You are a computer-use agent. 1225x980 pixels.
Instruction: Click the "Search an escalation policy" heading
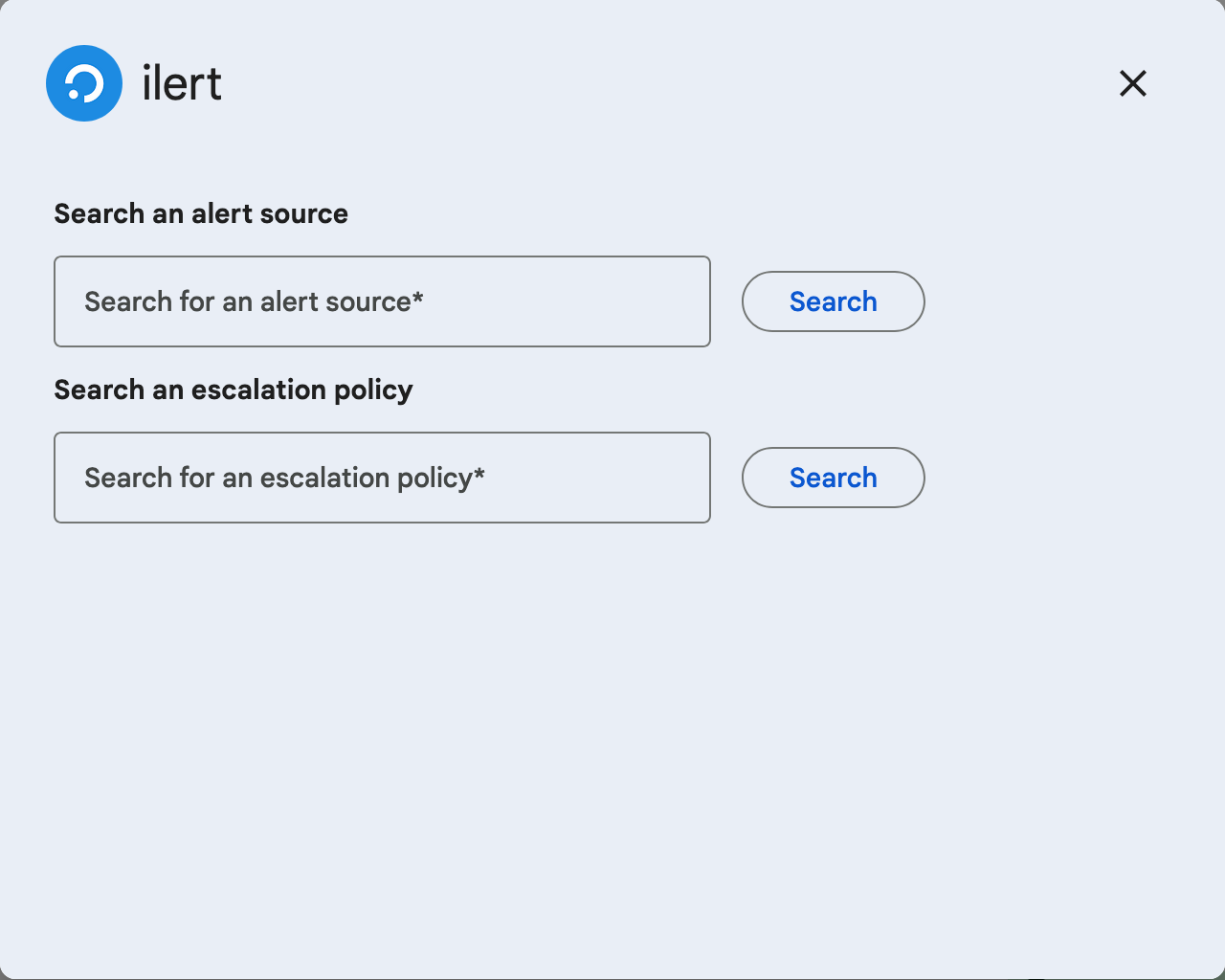tap(234, 390)
